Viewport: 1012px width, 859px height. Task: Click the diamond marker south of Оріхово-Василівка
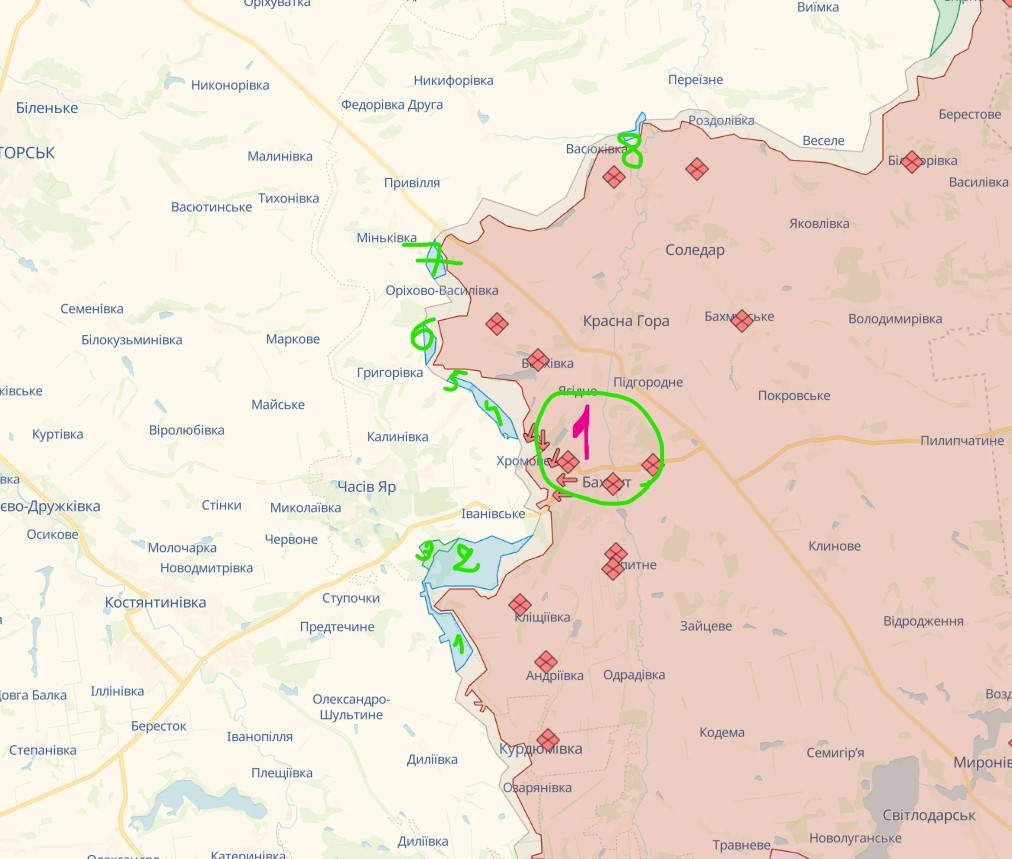click(x=497, y=324)
